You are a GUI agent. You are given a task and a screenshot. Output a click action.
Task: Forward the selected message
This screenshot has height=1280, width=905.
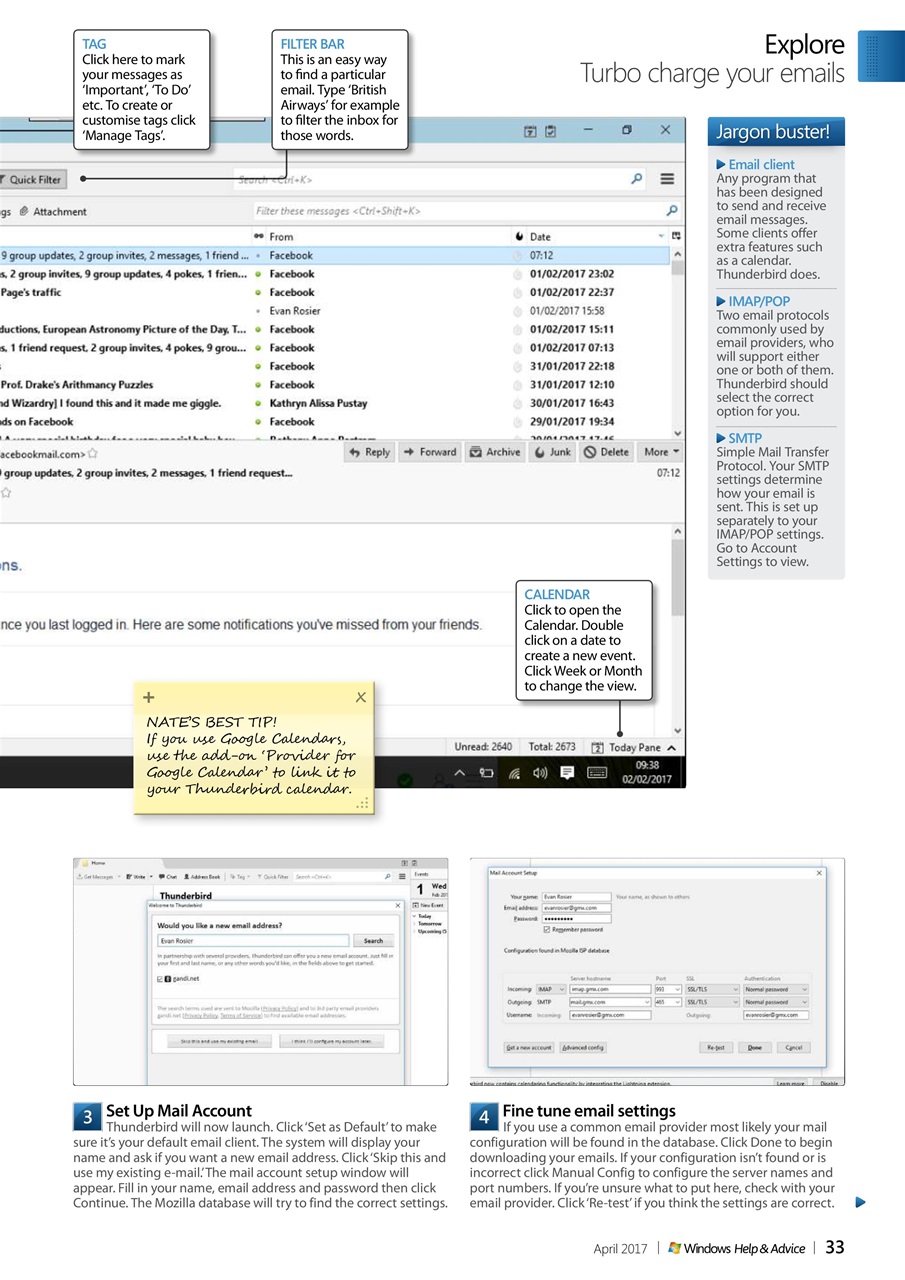(430, 452)
